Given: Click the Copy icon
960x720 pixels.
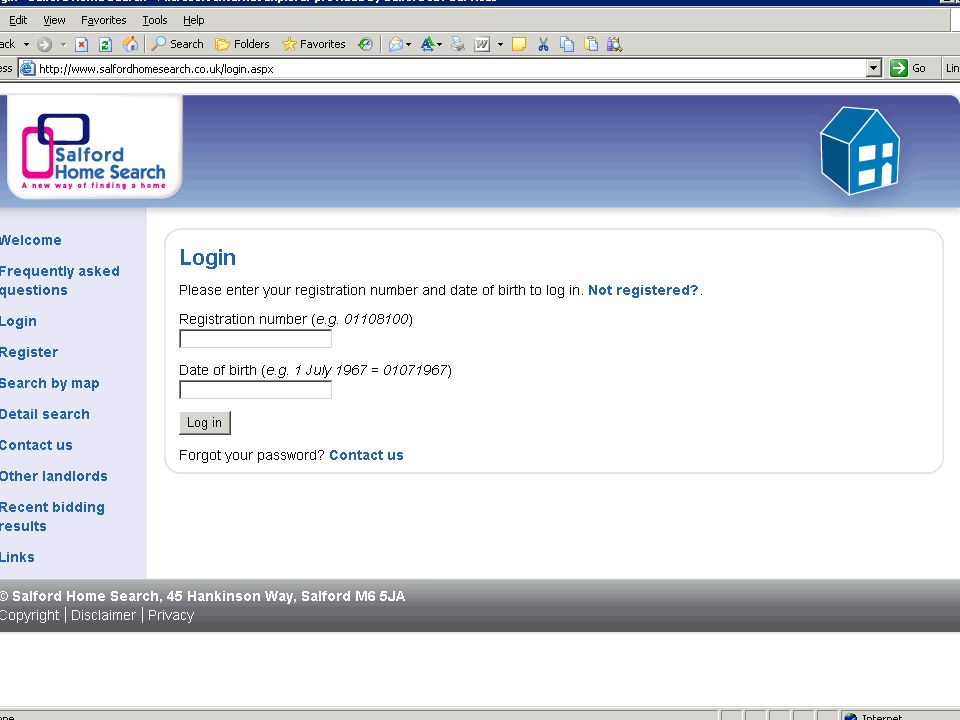Looking at the screenshot, I should click(567, 44).
